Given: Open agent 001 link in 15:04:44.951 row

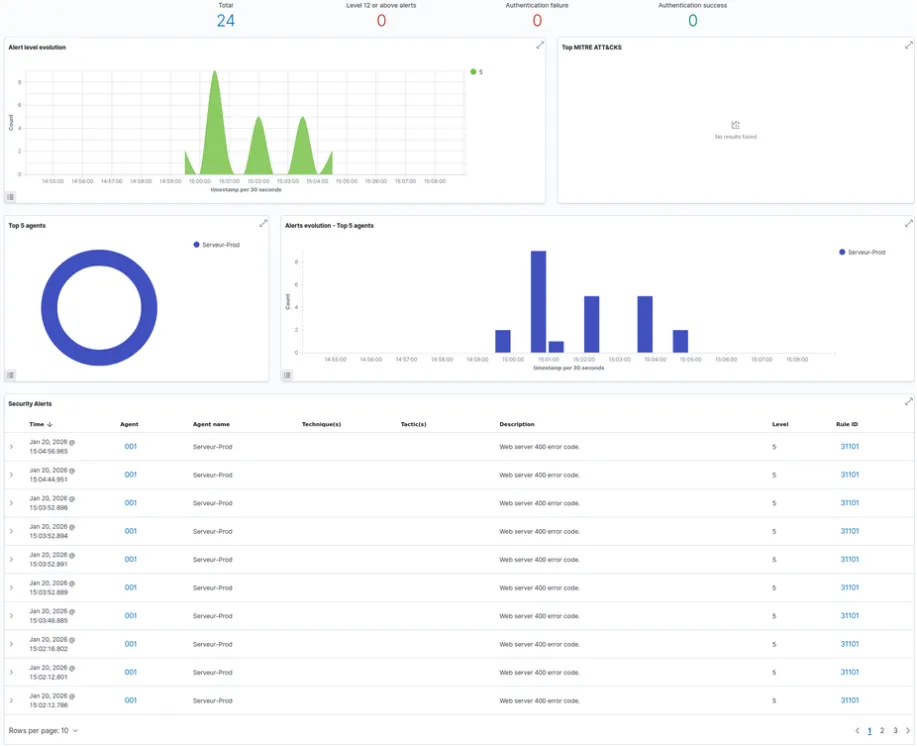Looking at the screenshot, I should point(130,475).
